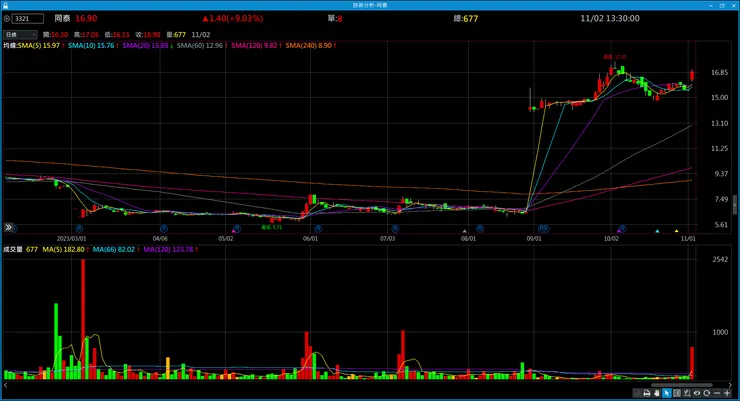Activate the arrow pointer tool
The image size is (740, 401).
tap(667, 393)
